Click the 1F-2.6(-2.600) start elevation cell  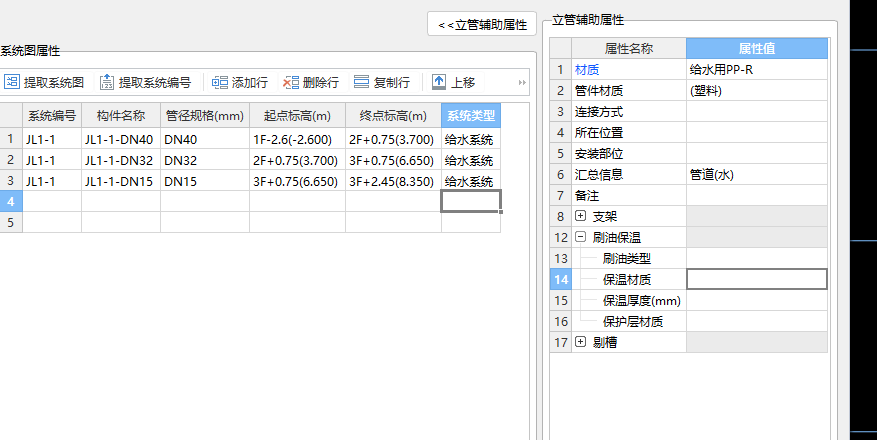click(298, 139)
